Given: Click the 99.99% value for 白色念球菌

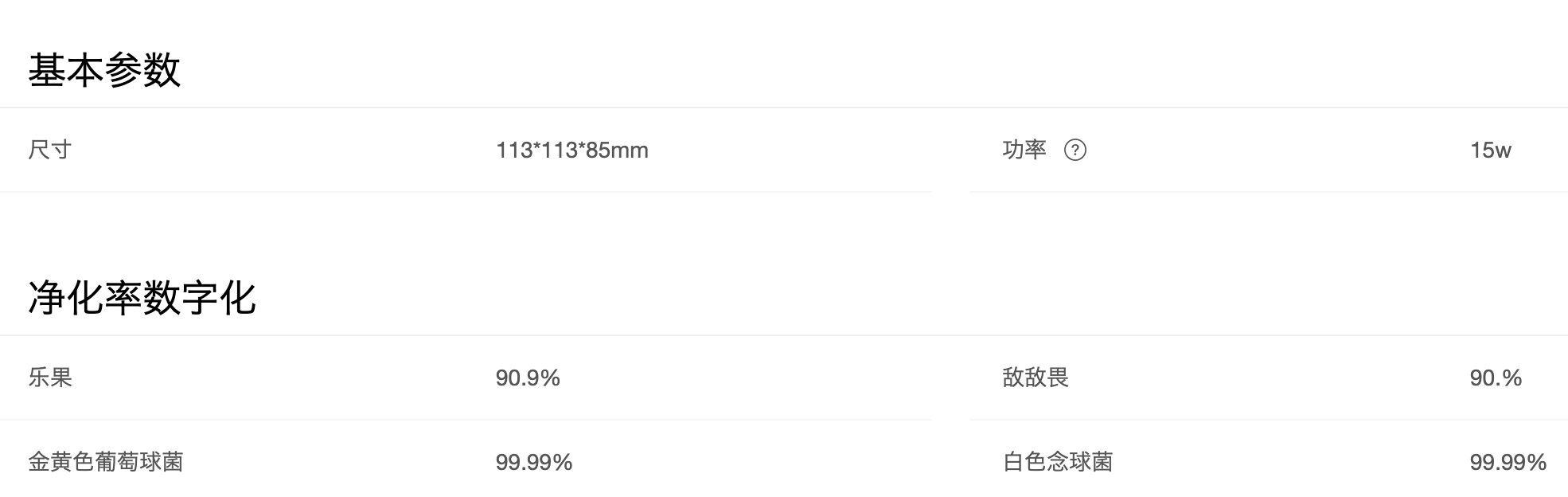Looking at the screenshot, I should point(1508,462).
